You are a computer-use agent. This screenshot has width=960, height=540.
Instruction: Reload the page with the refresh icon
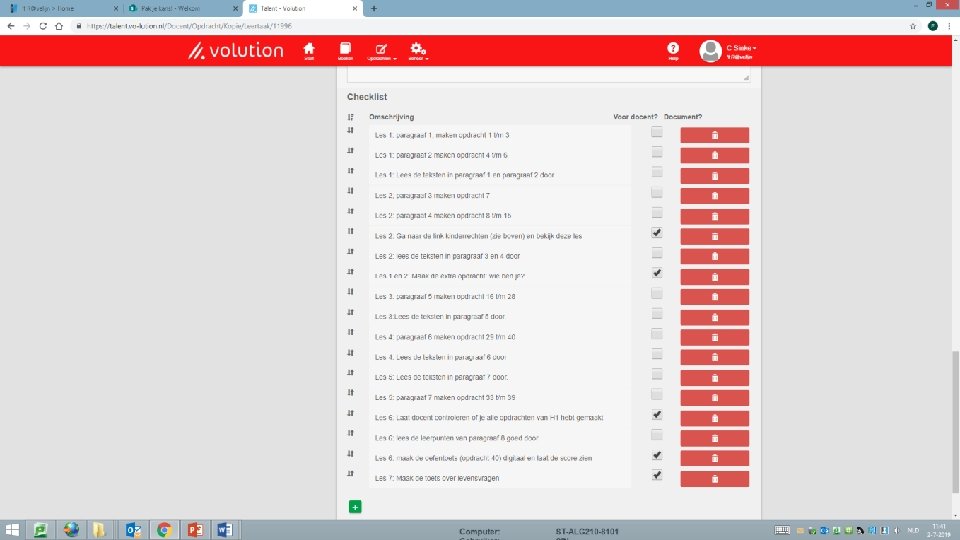click(43, 26)
